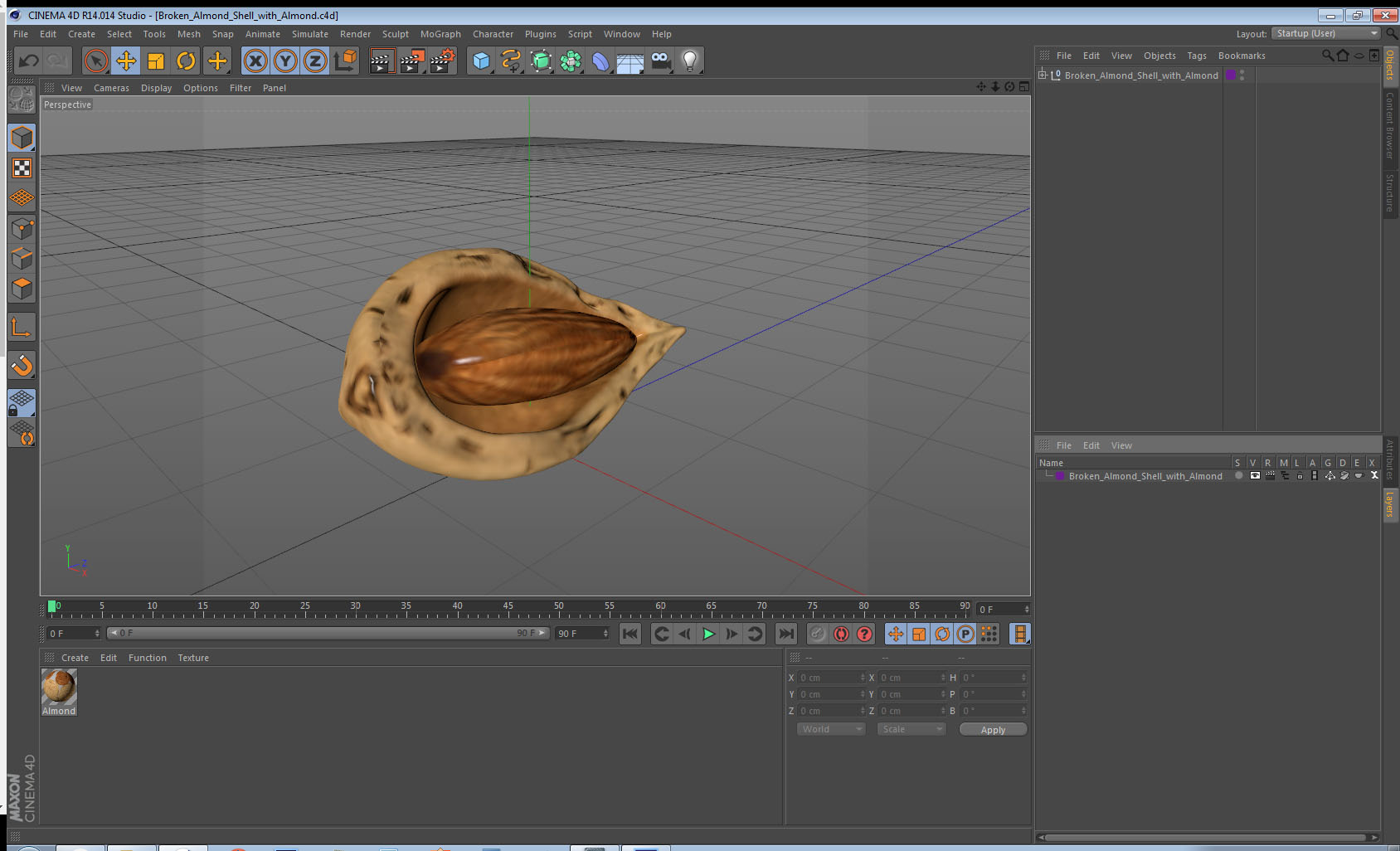The height and width of the screenshot is (851, 1400).
Task: Switch to Model mode in left sidebar
Action: pos(22,138)
